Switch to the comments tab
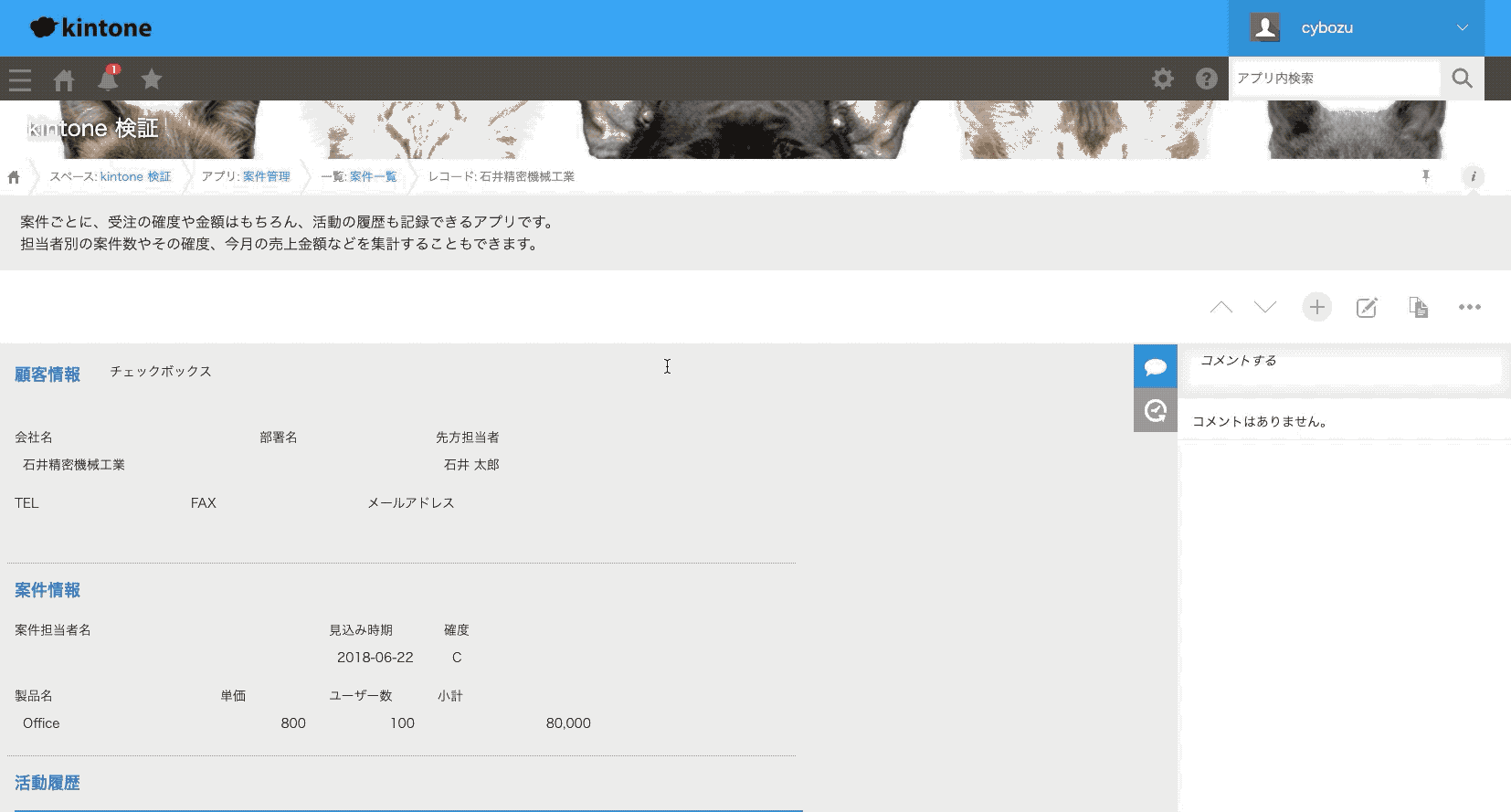Viewport: 1511px width, 812px height. [x=1155, y=366]
